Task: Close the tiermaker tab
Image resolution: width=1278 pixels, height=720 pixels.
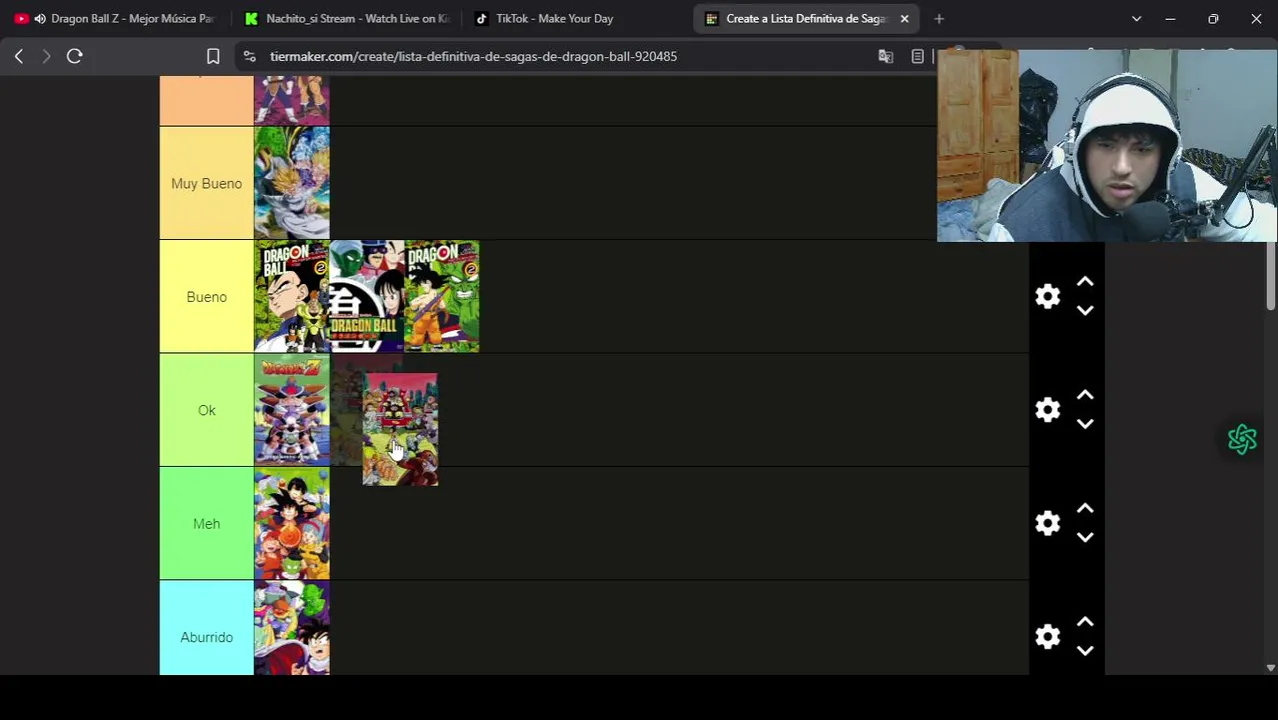Action: (x=904, y=18)
